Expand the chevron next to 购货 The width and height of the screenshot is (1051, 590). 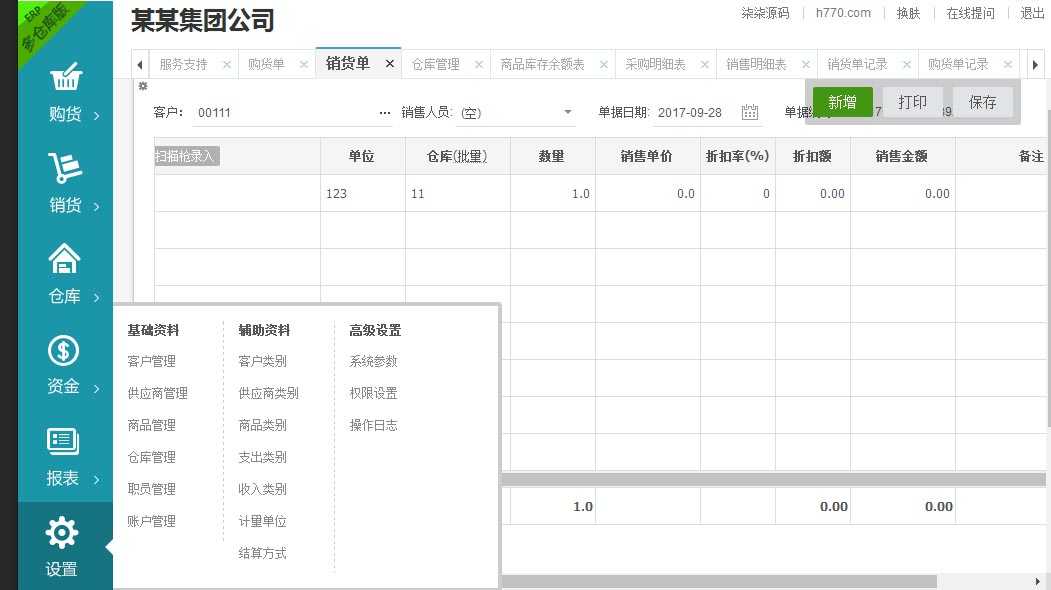pyautogui.click(x=97, y=114)
